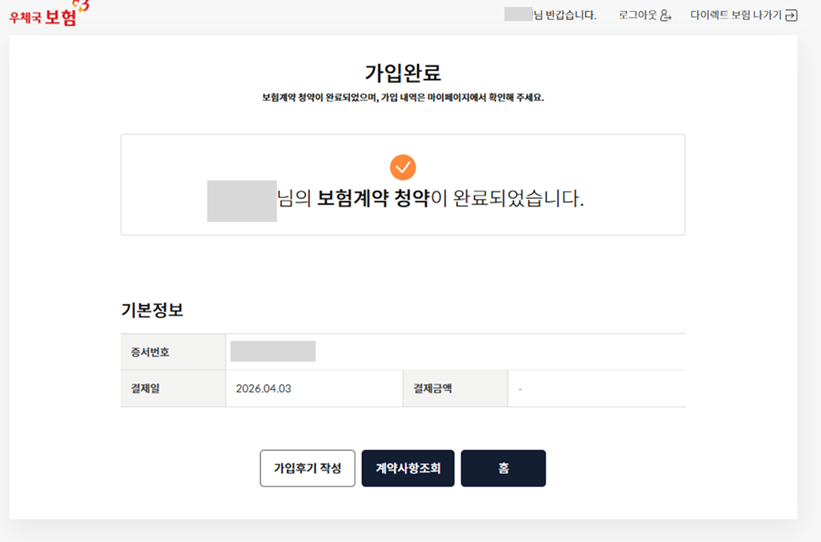Select the 결제금액 label cell
821x542 pixels.
[455, 389]
